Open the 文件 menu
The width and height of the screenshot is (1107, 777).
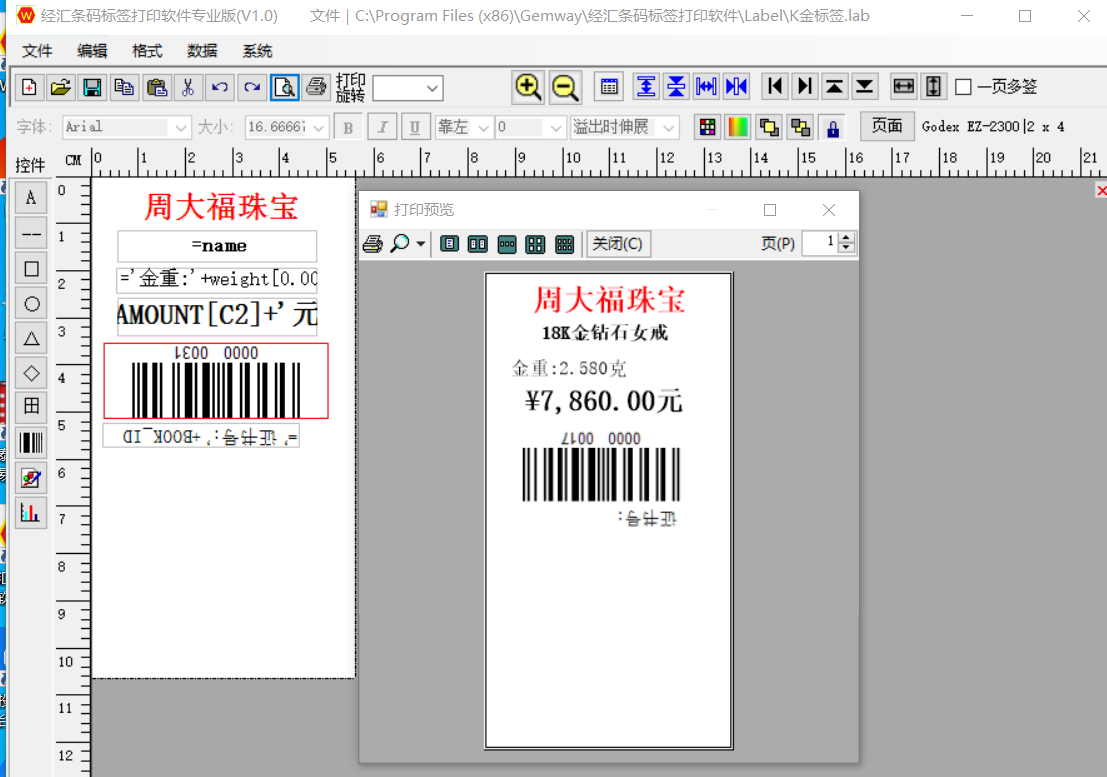37,51
